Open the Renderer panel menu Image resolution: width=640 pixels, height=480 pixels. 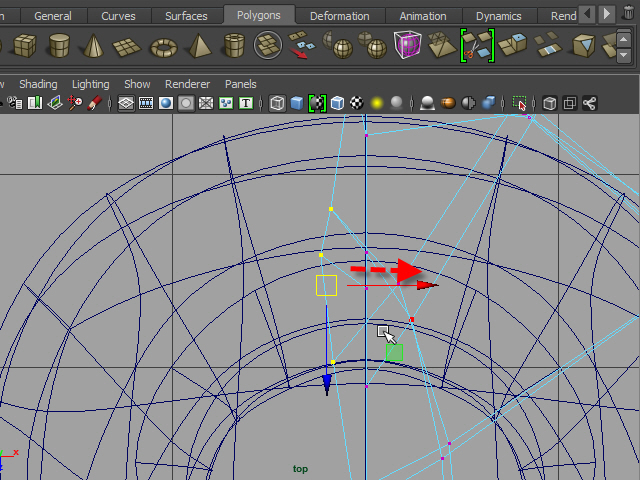click(x=187, y=84)
